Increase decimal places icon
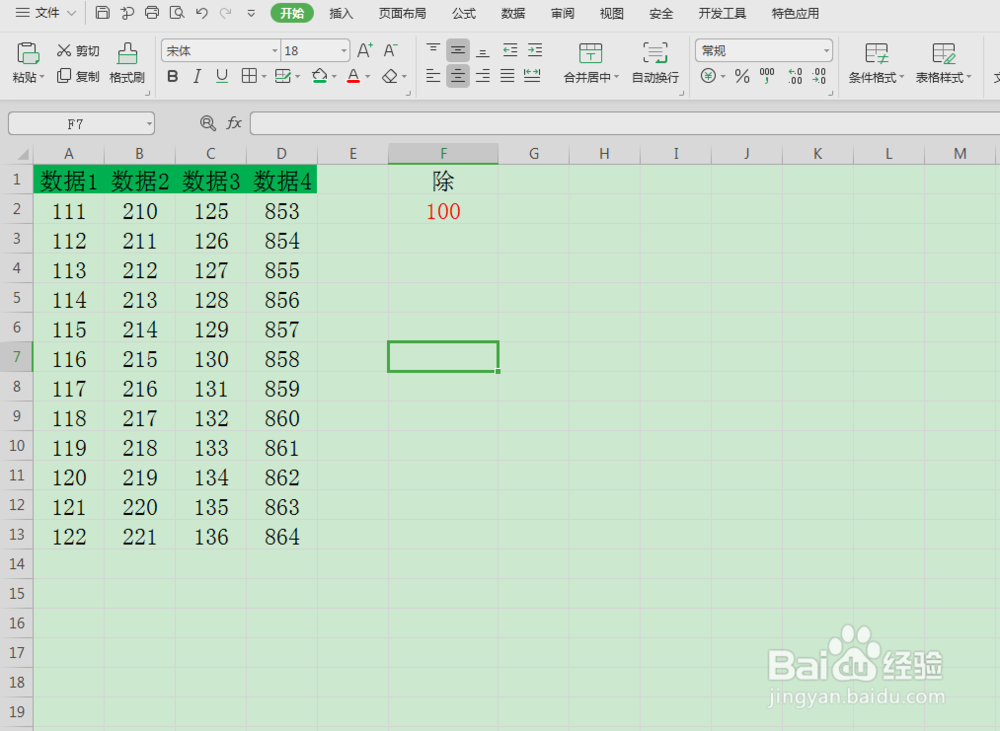The image size is (1000, 731). tap(795, 77)
